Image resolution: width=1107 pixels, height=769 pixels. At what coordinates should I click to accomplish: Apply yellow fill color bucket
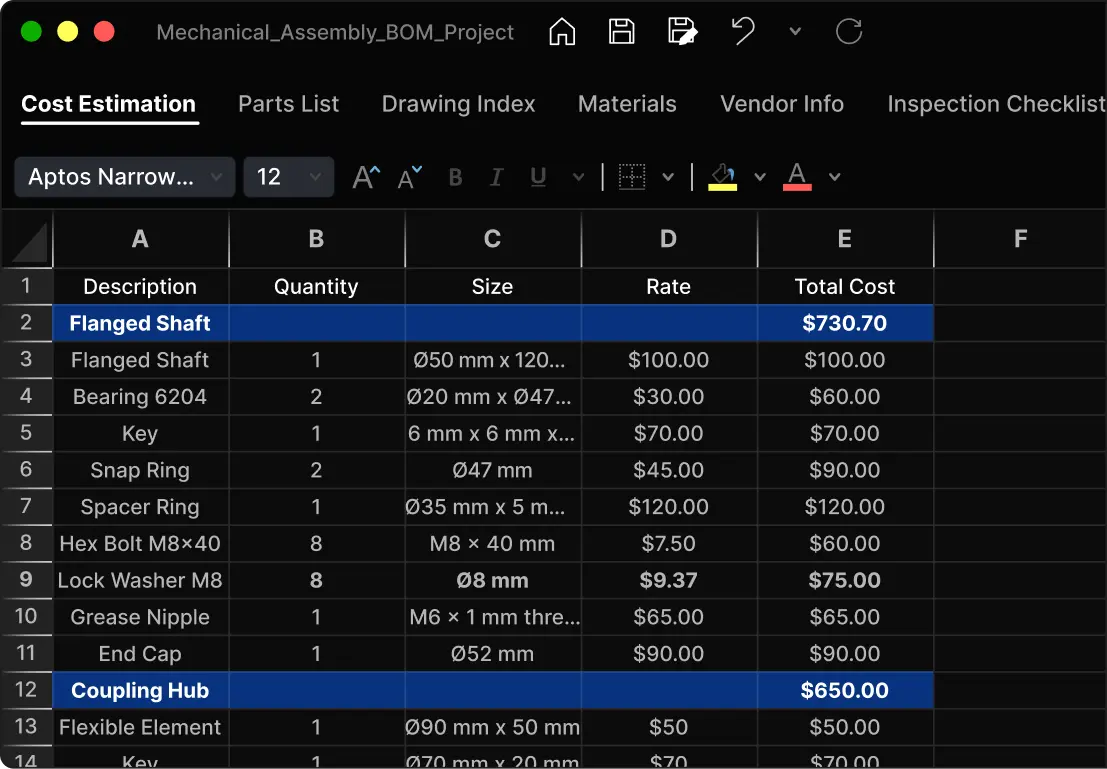click(x=722, y=177)
